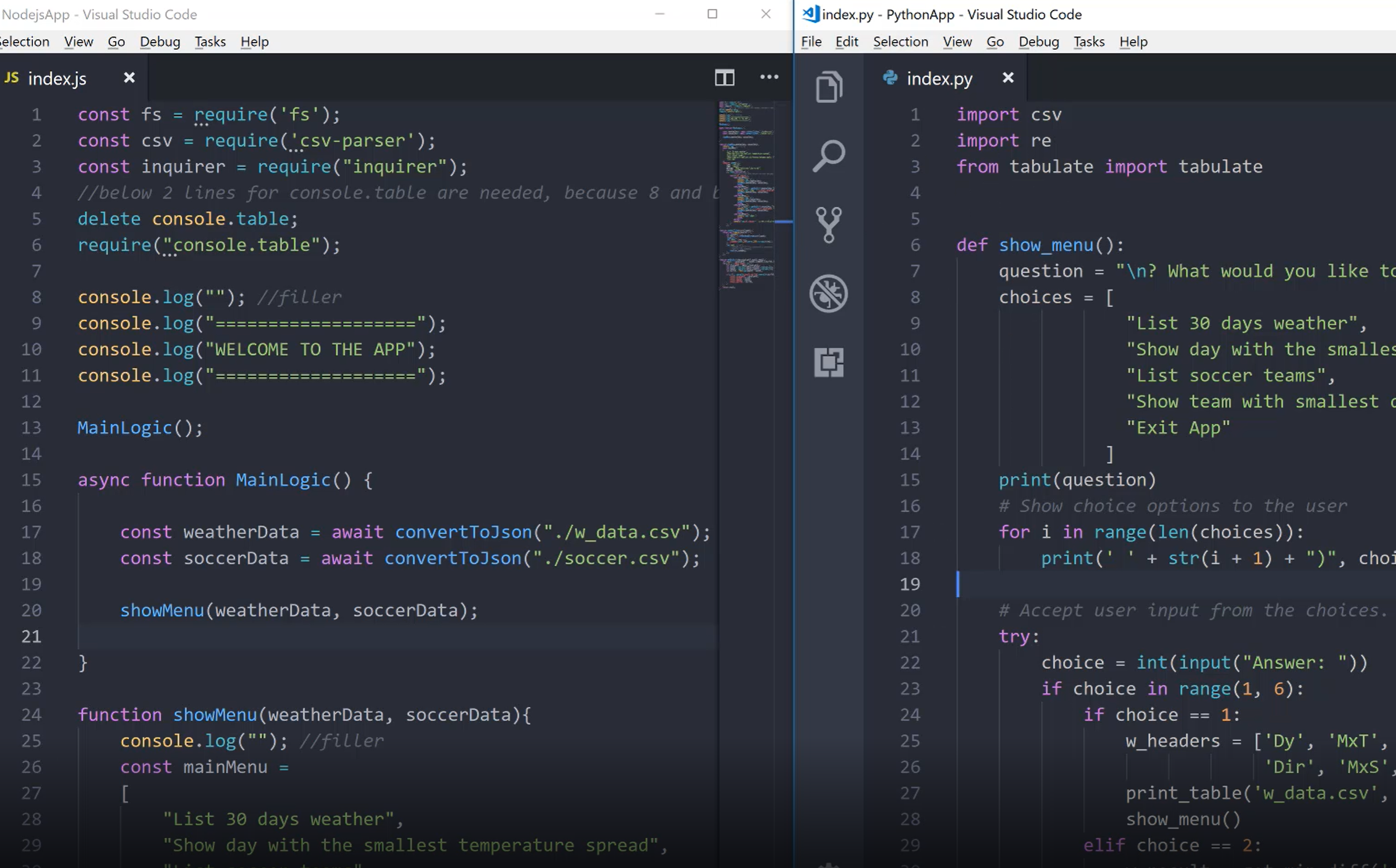Open Selection menu in NodejsApp window
The image size is (1396, 868).
24,42
